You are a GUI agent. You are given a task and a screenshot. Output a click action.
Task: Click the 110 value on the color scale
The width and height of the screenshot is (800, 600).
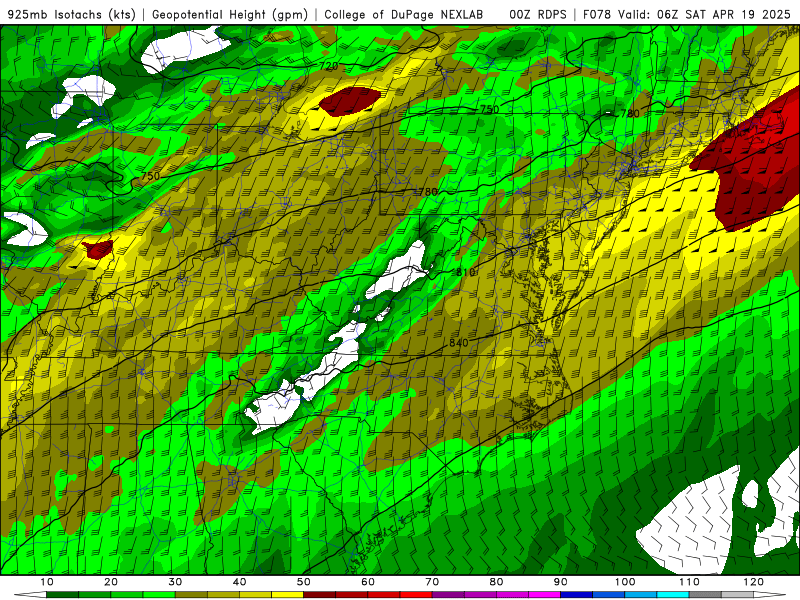689,582
